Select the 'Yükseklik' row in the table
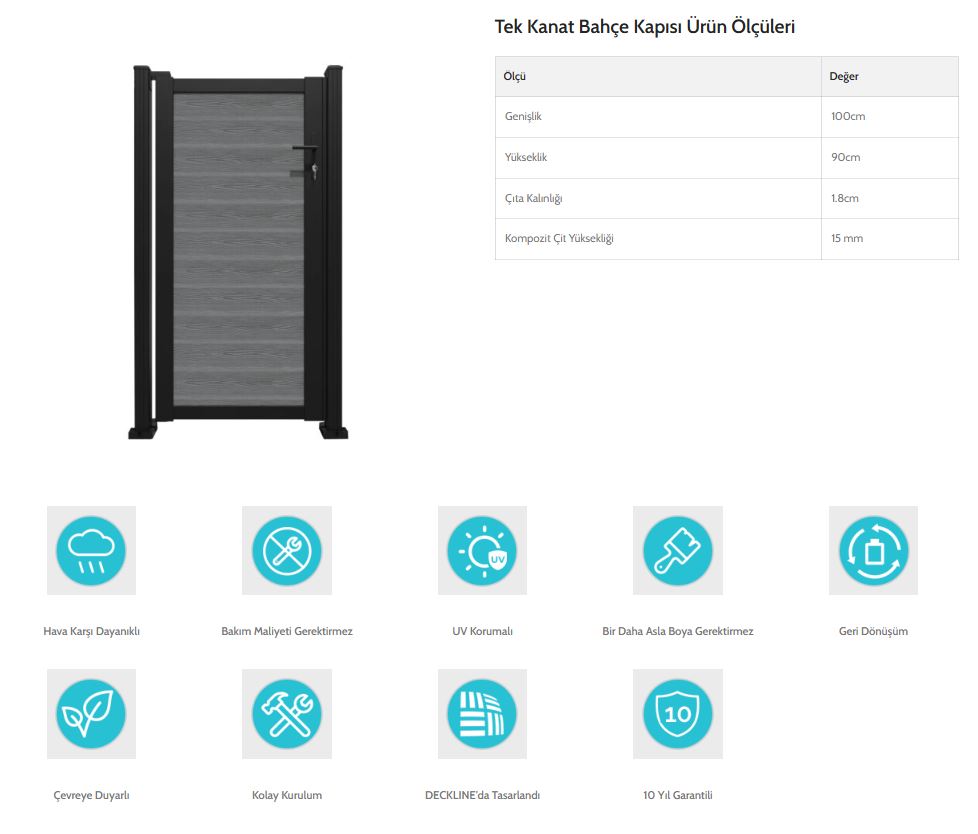The height and width of the screenshot is (834, 978). pos(525,158)
